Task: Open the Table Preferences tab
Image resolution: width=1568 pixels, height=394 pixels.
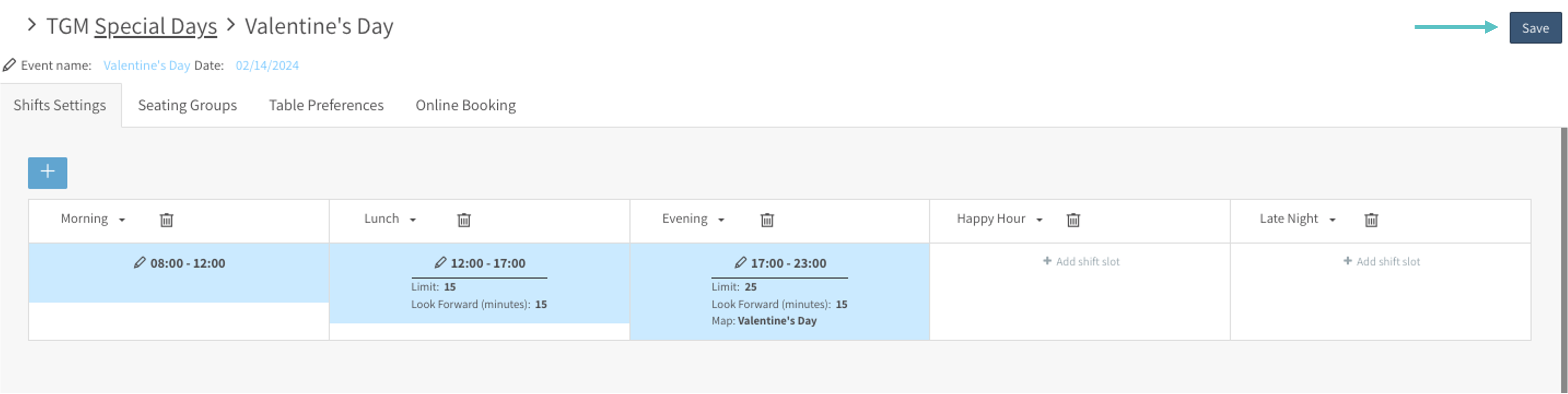Action: [326, 106]
